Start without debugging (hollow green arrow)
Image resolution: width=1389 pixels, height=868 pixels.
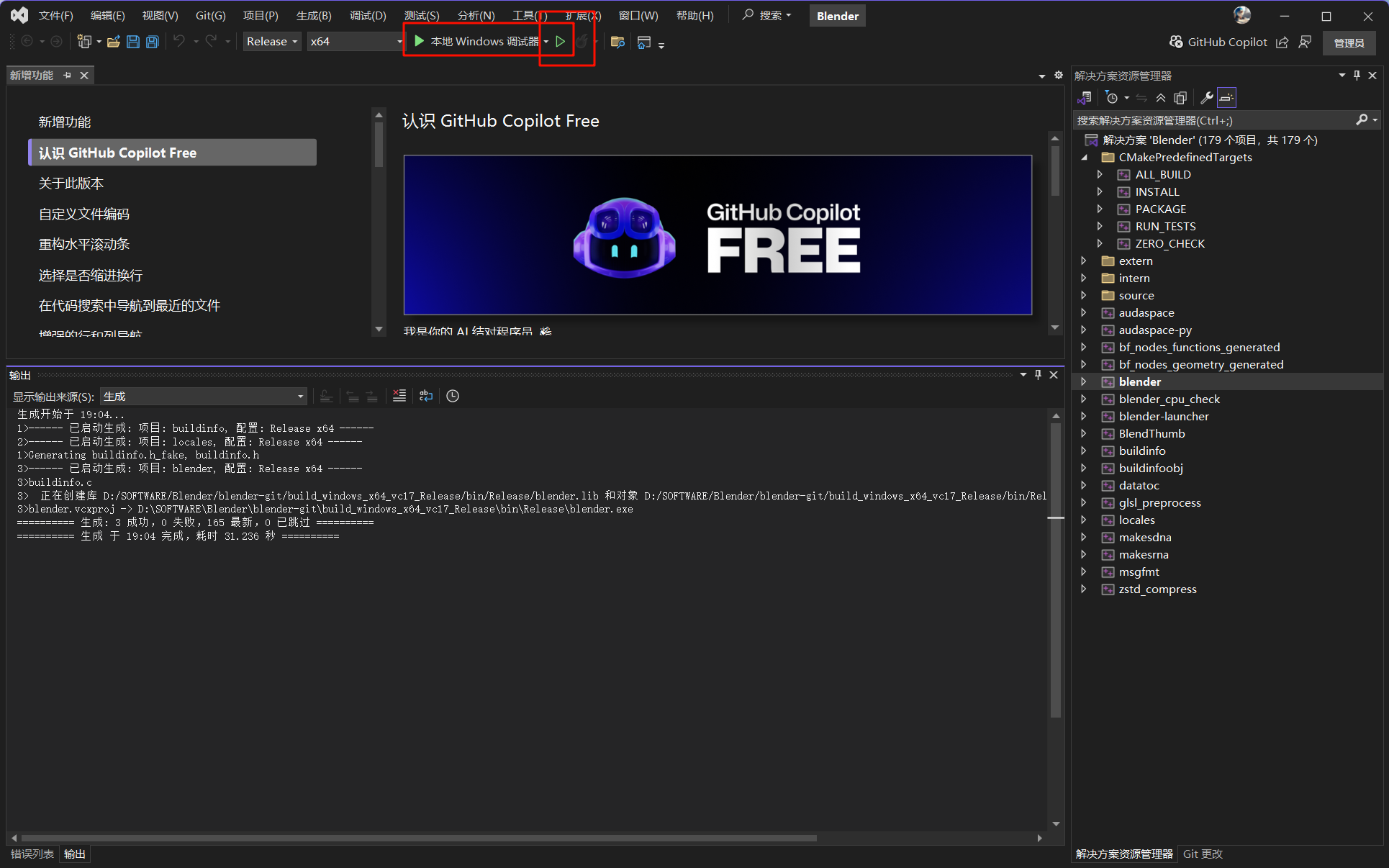(x=561, y=42)
